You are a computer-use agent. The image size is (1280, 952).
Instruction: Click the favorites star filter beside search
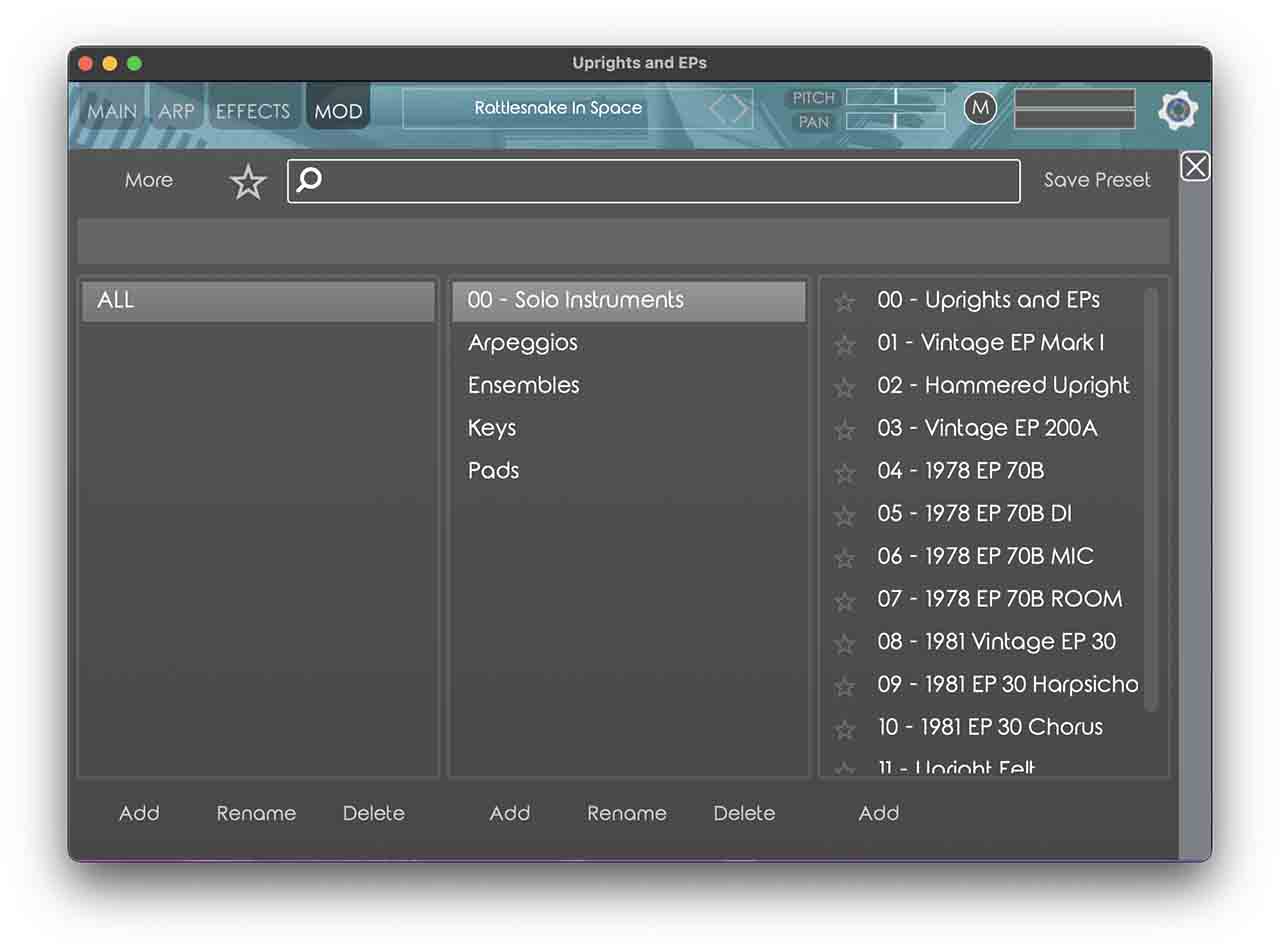coord(248,182)
